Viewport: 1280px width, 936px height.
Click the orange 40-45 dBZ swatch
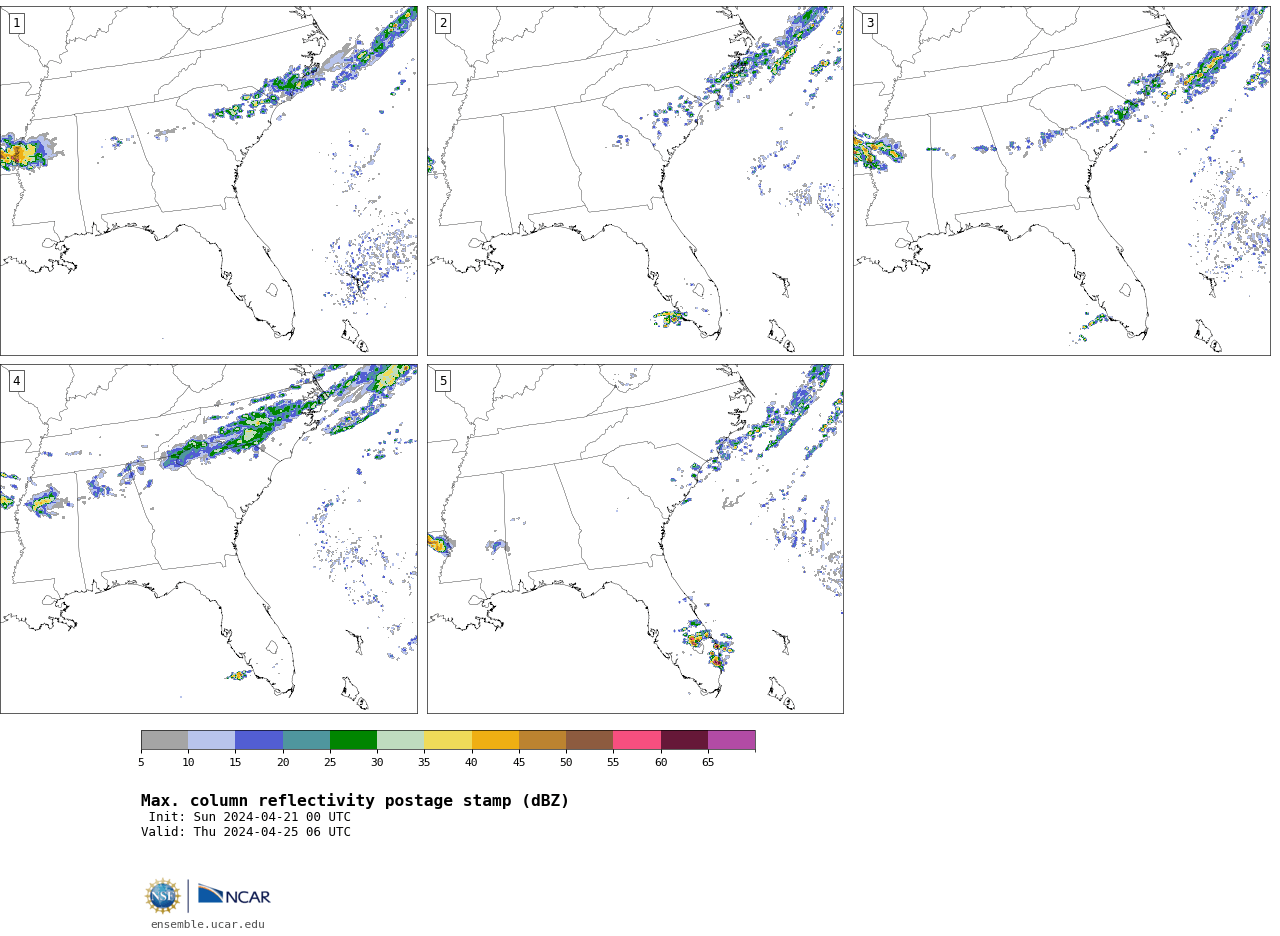pos(495,740)
